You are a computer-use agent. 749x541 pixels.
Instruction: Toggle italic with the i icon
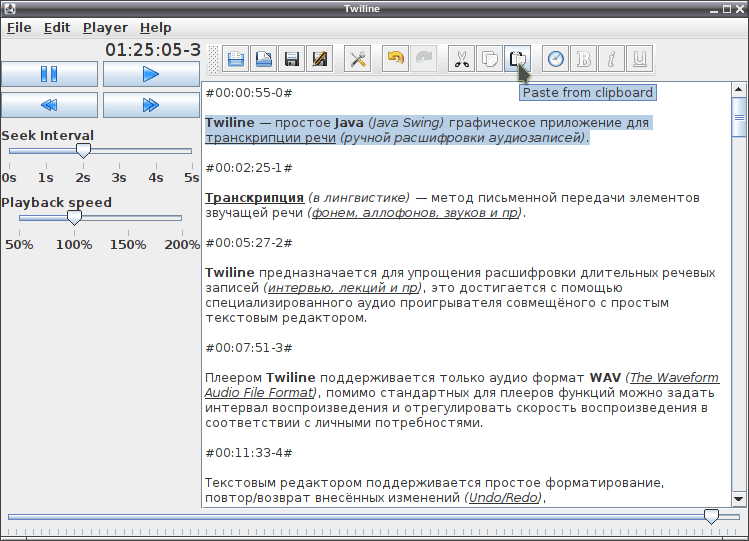point(611,59)
